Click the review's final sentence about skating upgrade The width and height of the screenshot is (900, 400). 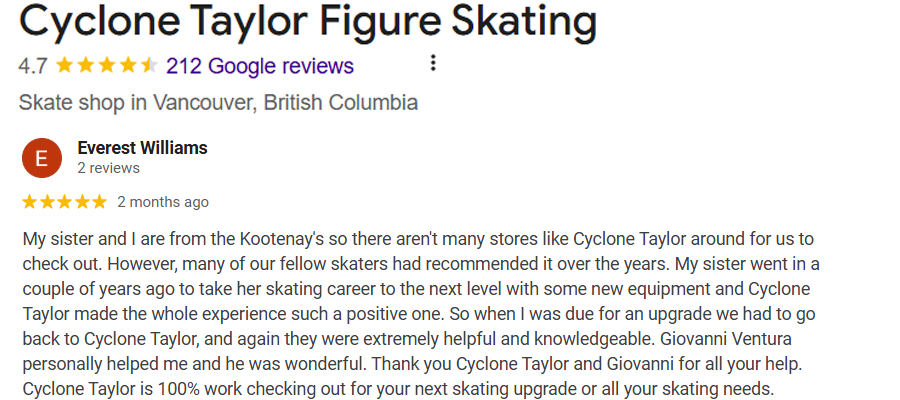click(x=399, y=384)
